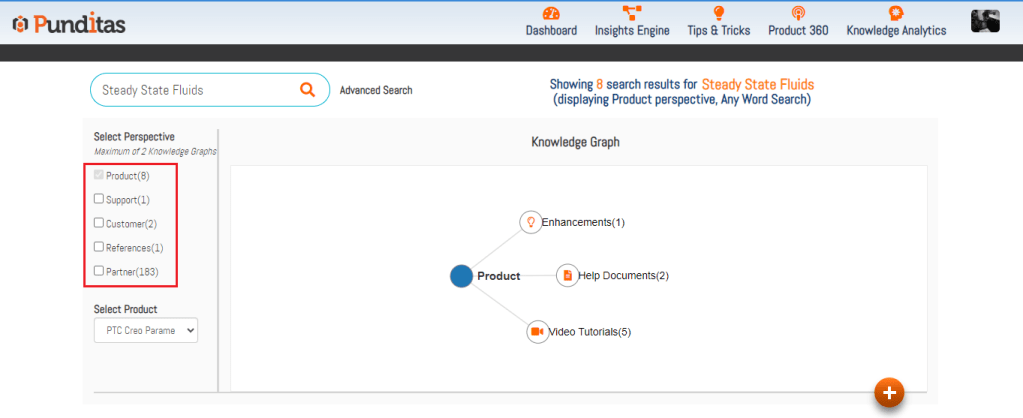This screenshot has width=1023, height=418.
Task: Enable the Support perspective checkbox
Action: (99, 199)
